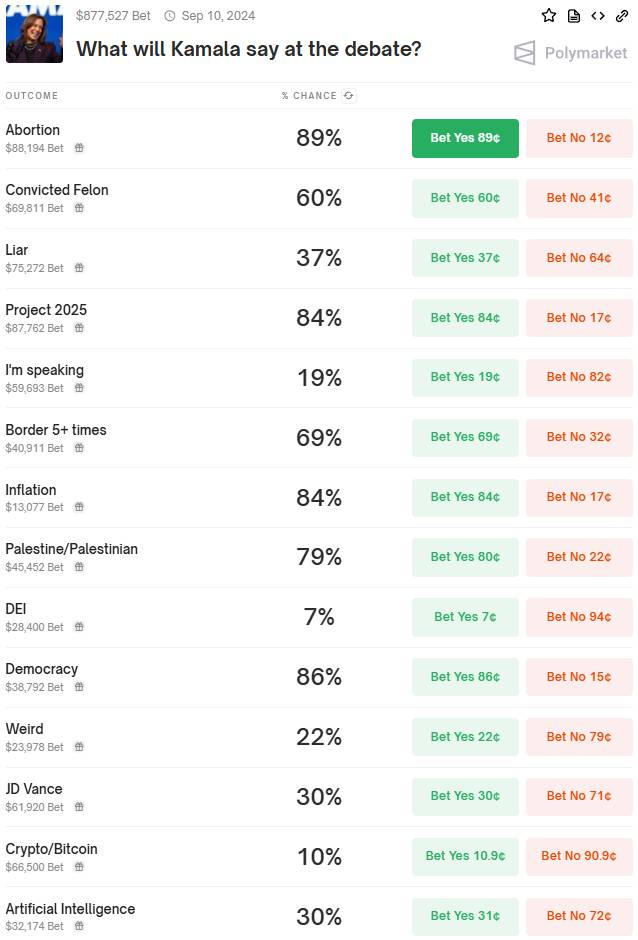The width and height of the screenshot is (638, 940).
Task: Select Bet No 41¢ for Convicted Felon
Action: point(579,198)
